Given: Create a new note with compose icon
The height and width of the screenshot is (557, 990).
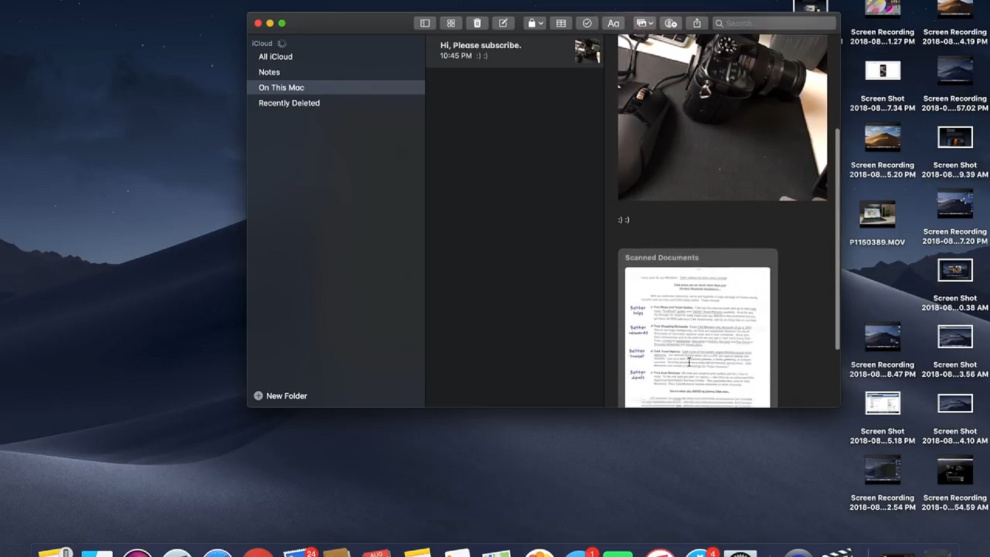Looking at the screenshot, I should point(503,23).
